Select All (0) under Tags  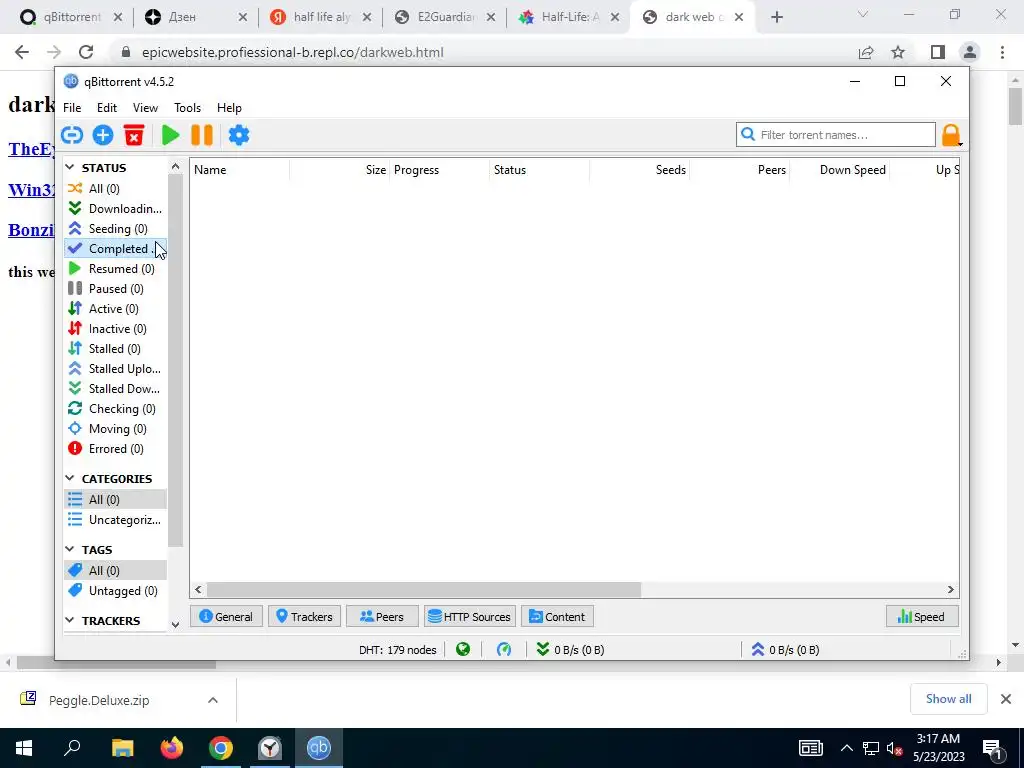116,571
